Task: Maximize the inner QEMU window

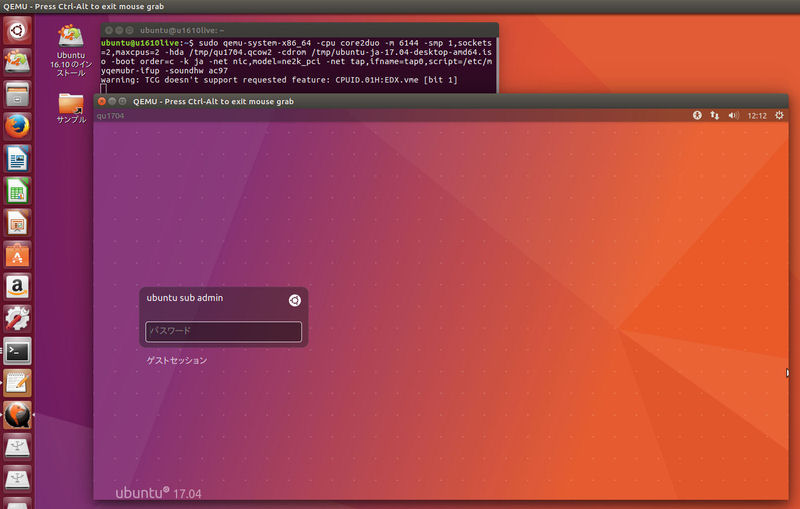Action: [x=122, y=101]
